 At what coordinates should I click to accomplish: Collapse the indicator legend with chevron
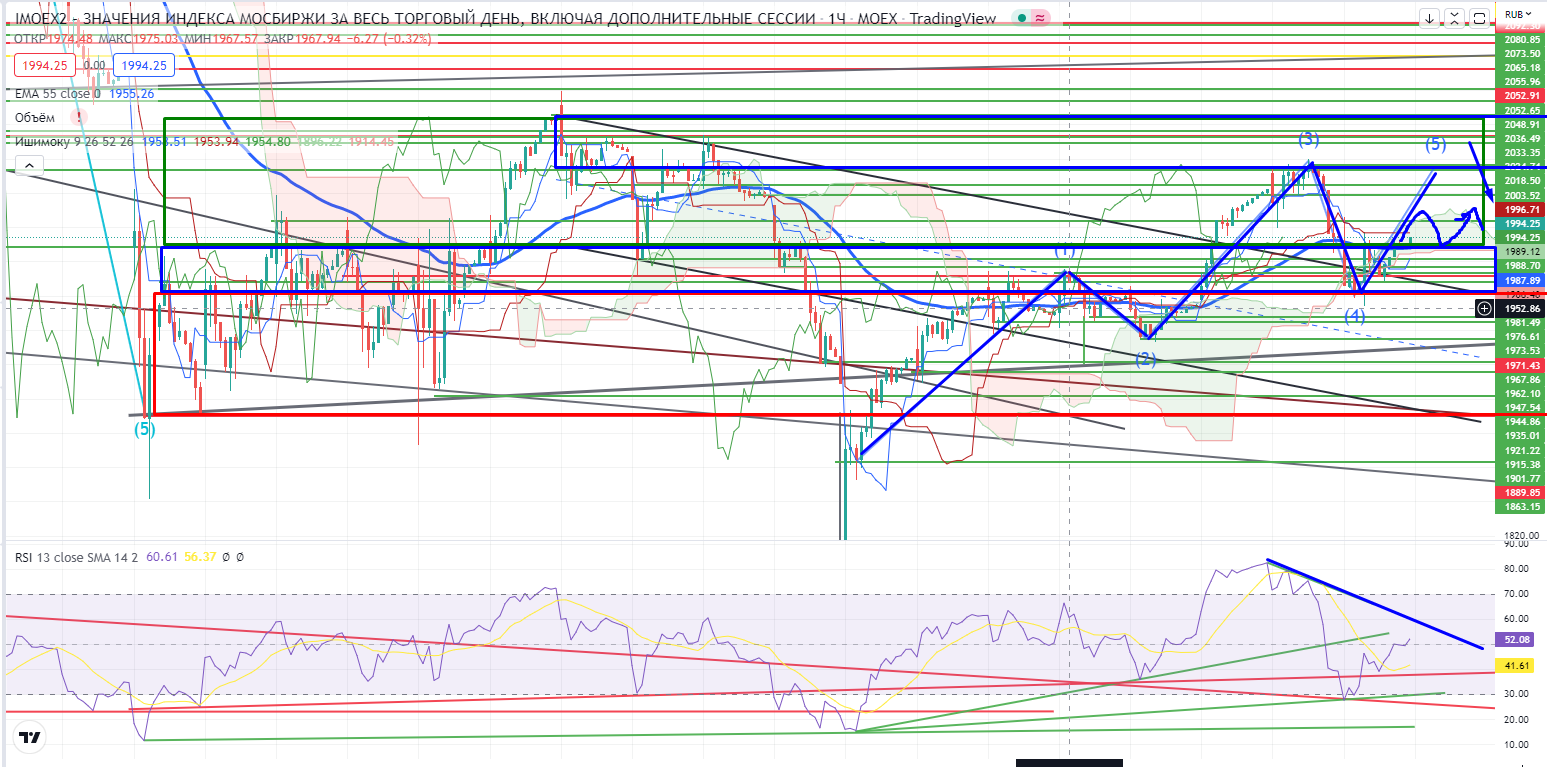click(29, 165)
